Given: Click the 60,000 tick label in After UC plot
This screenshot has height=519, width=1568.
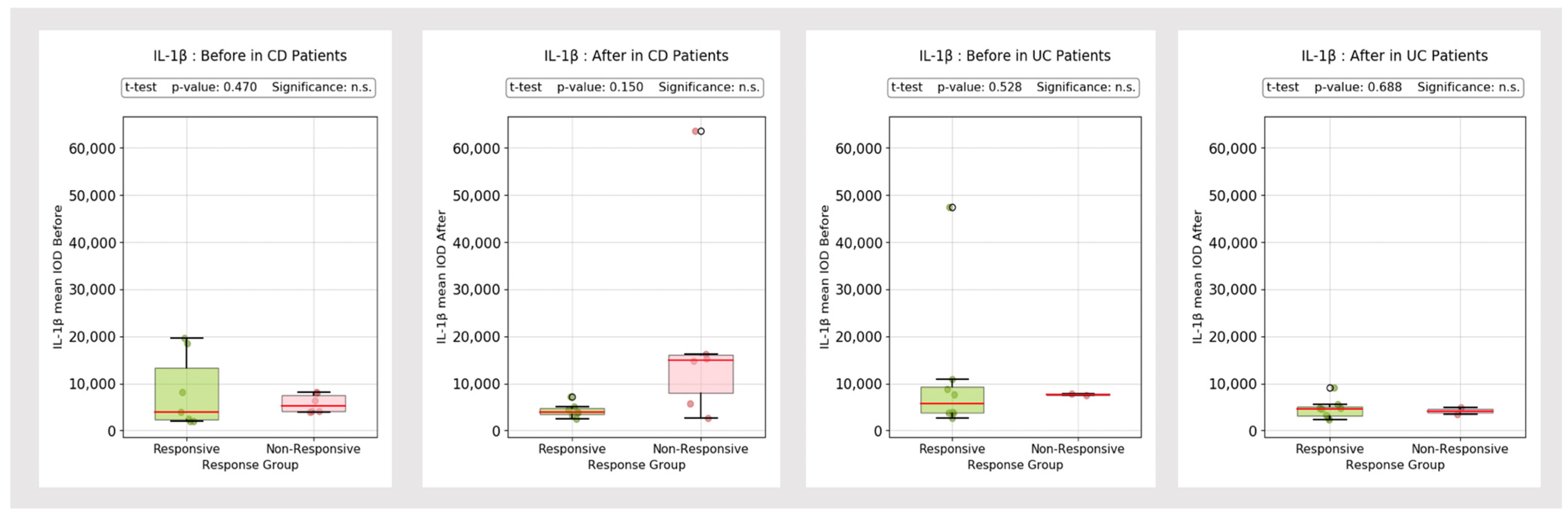Looking at the screenshot, I should pos(1232,149).
